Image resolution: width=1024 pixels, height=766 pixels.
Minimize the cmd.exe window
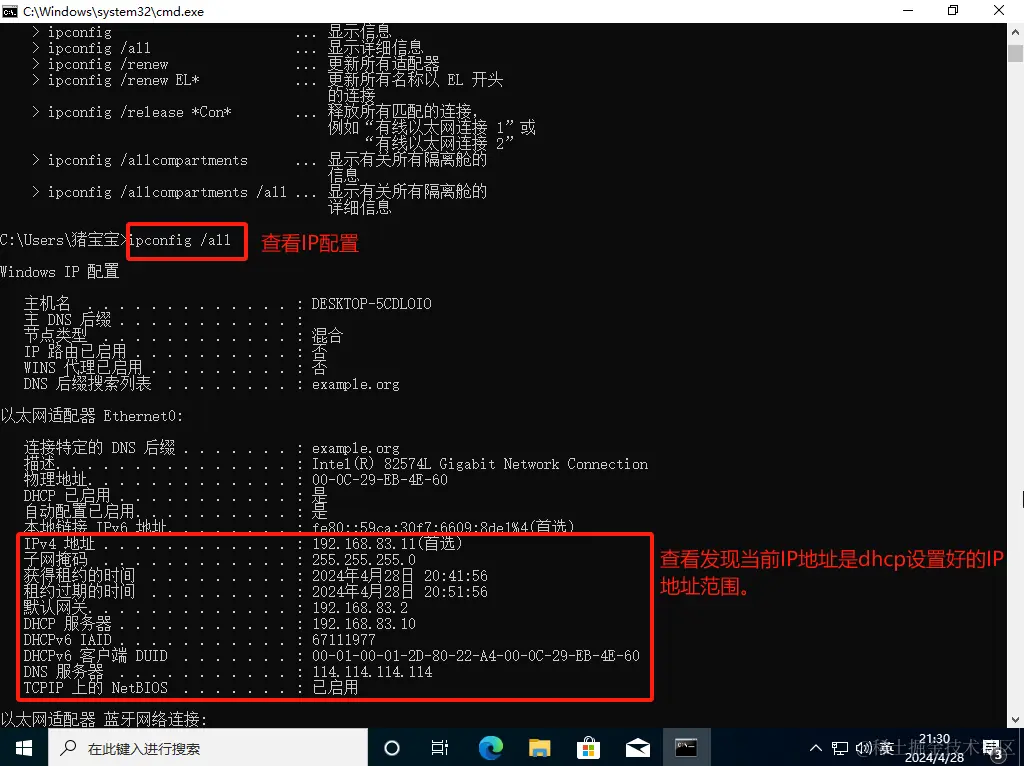point(908,10)
